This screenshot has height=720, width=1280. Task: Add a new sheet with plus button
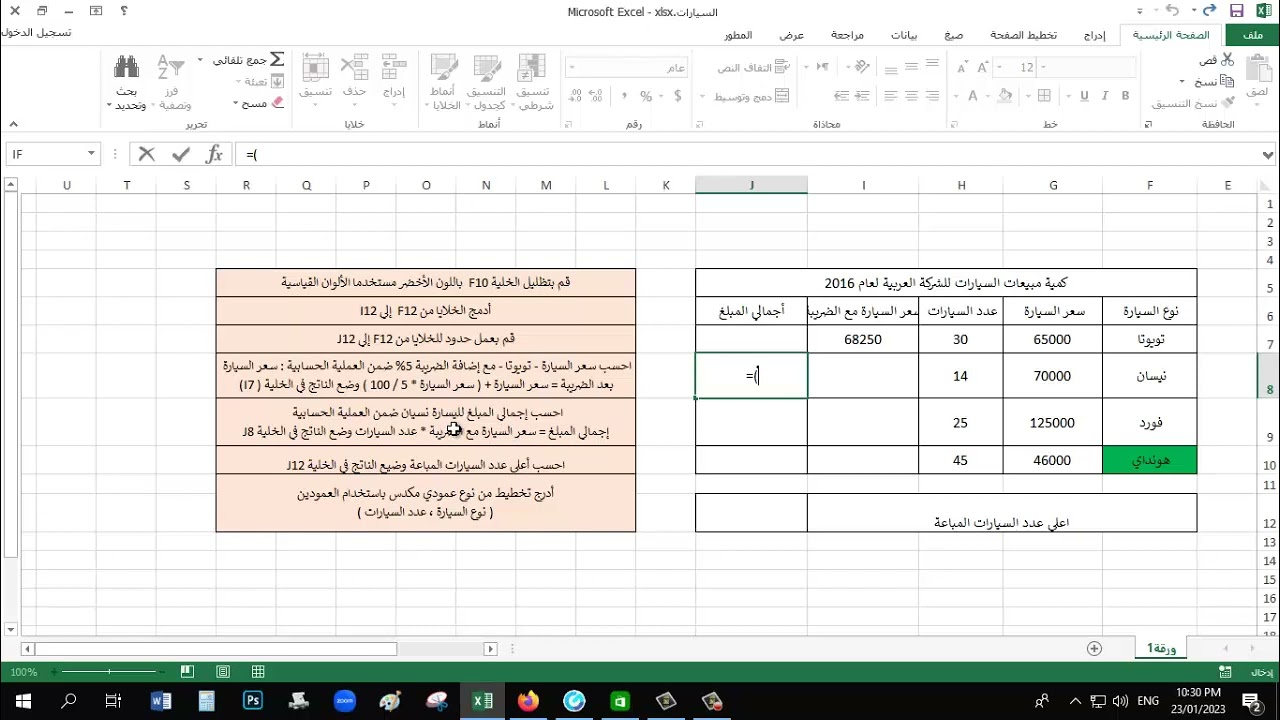pos(1094,649)
